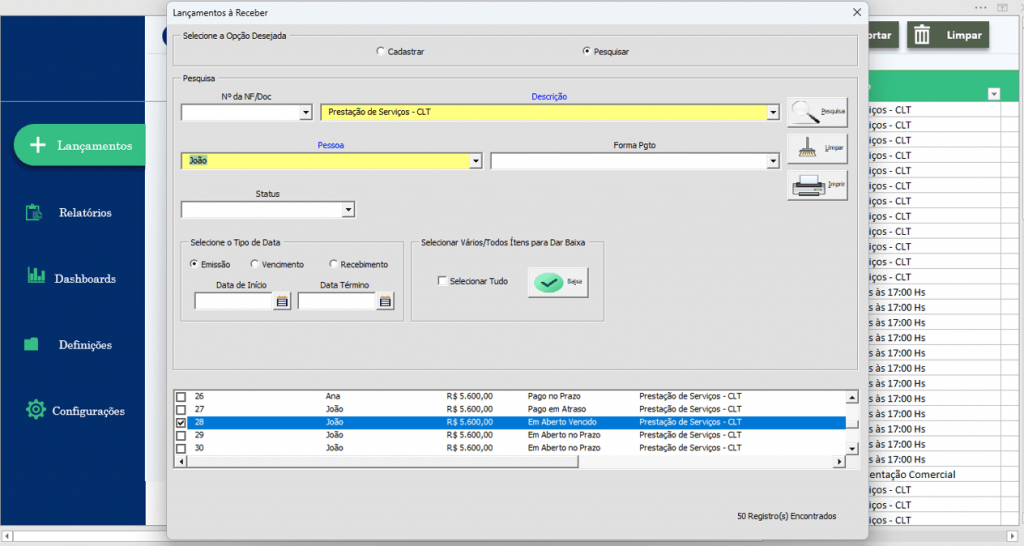Click the results list scroll-up arrow
1024x546 pixels.
click(x=852, y=397)
